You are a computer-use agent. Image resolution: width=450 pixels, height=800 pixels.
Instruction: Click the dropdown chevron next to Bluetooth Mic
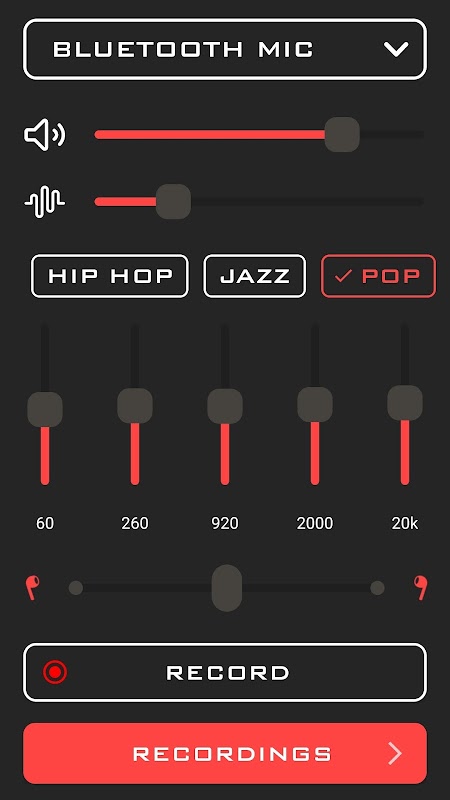pyautogui.click(x=396, y=49)
